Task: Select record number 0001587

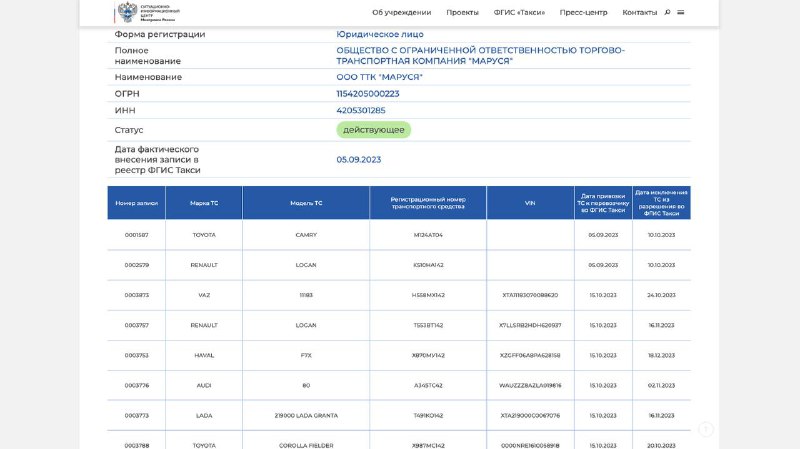Action: (x=136, y=235)
